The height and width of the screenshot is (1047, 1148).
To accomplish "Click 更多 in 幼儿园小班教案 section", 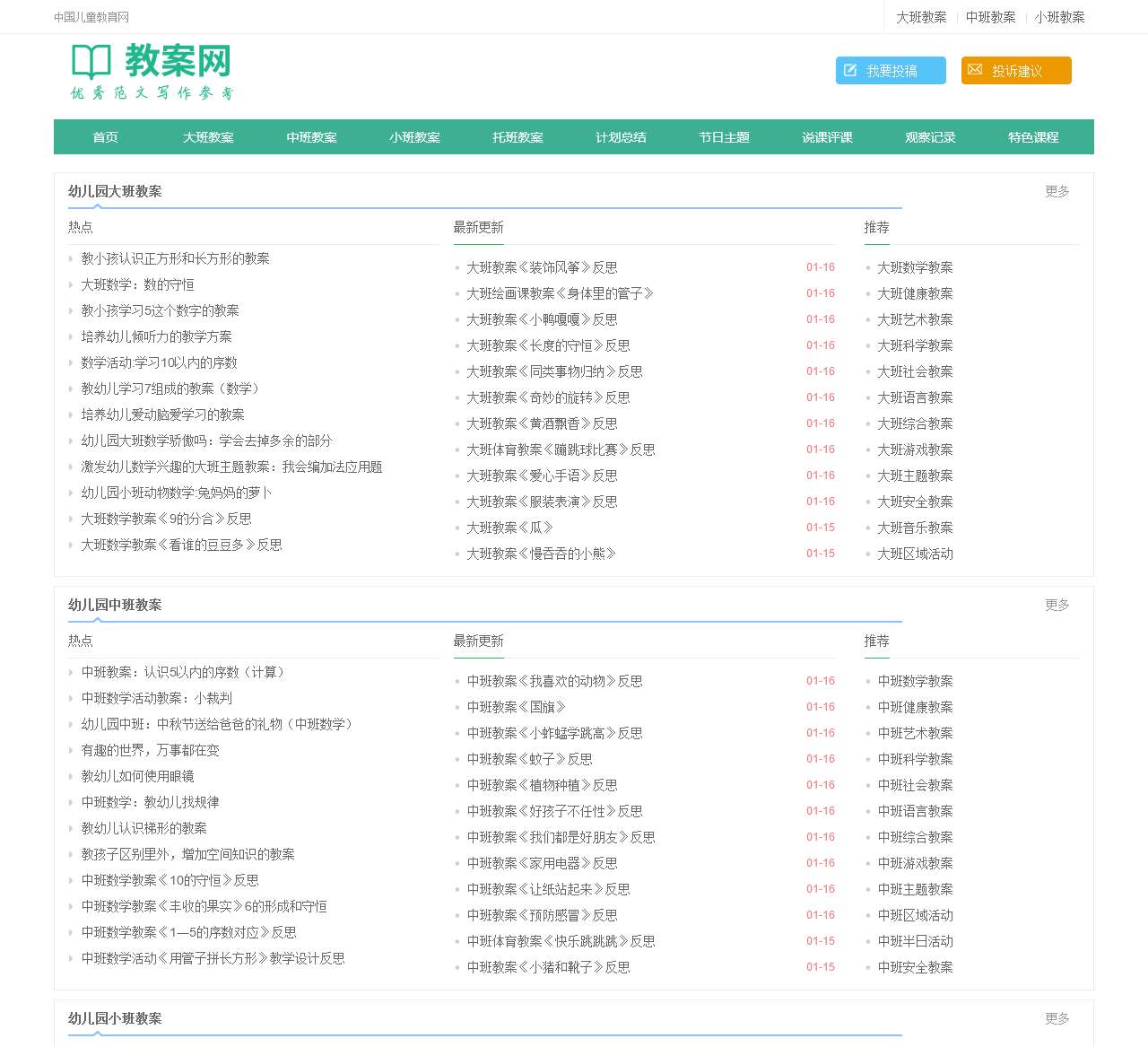I will point(1057,1018).
